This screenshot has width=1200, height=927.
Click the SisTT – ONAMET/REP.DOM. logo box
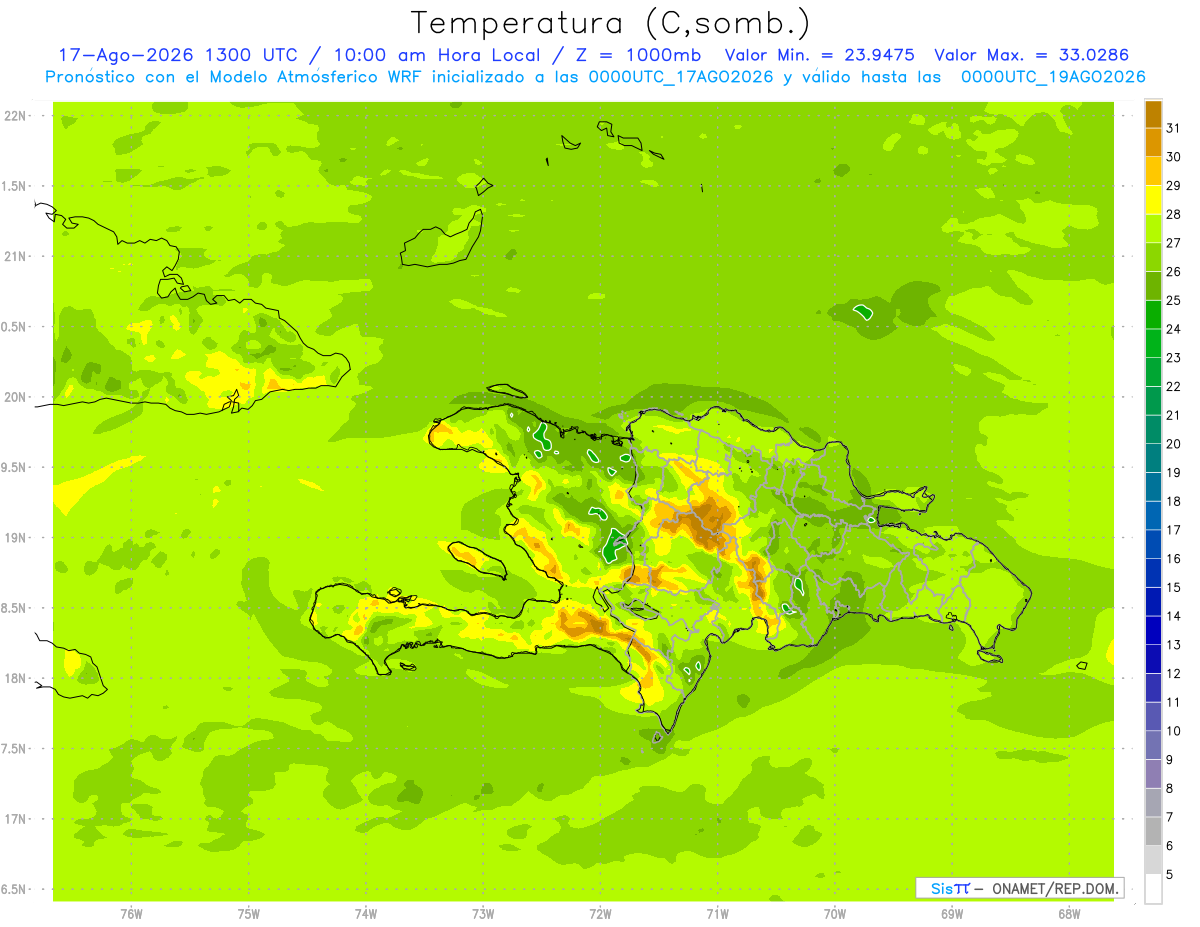[x=1019, y=888]
